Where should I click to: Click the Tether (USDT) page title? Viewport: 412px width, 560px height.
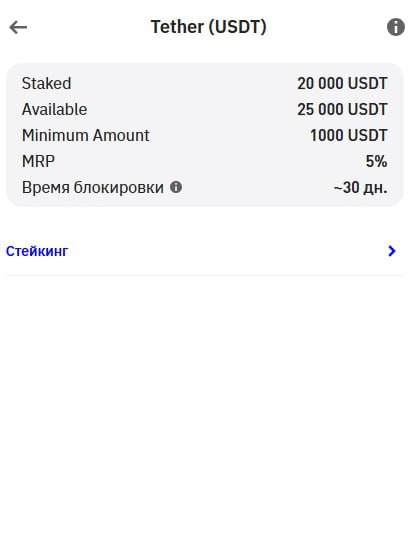click(x=208, y=27)
